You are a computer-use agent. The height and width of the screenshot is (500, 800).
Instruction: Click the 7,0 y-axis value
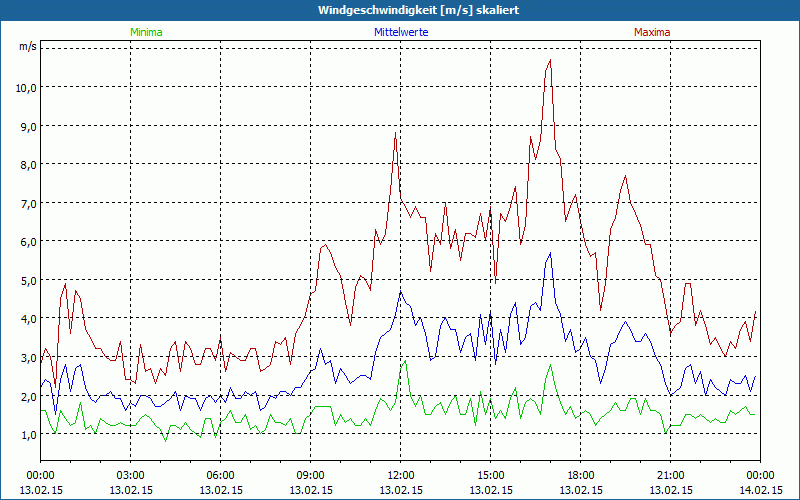tap(29, 204)
